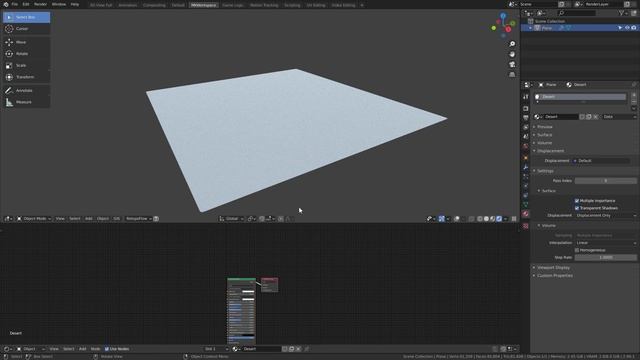This screenshot has width=640, height=360.
Task: Select the Transform tool
Action: (27, 77)
